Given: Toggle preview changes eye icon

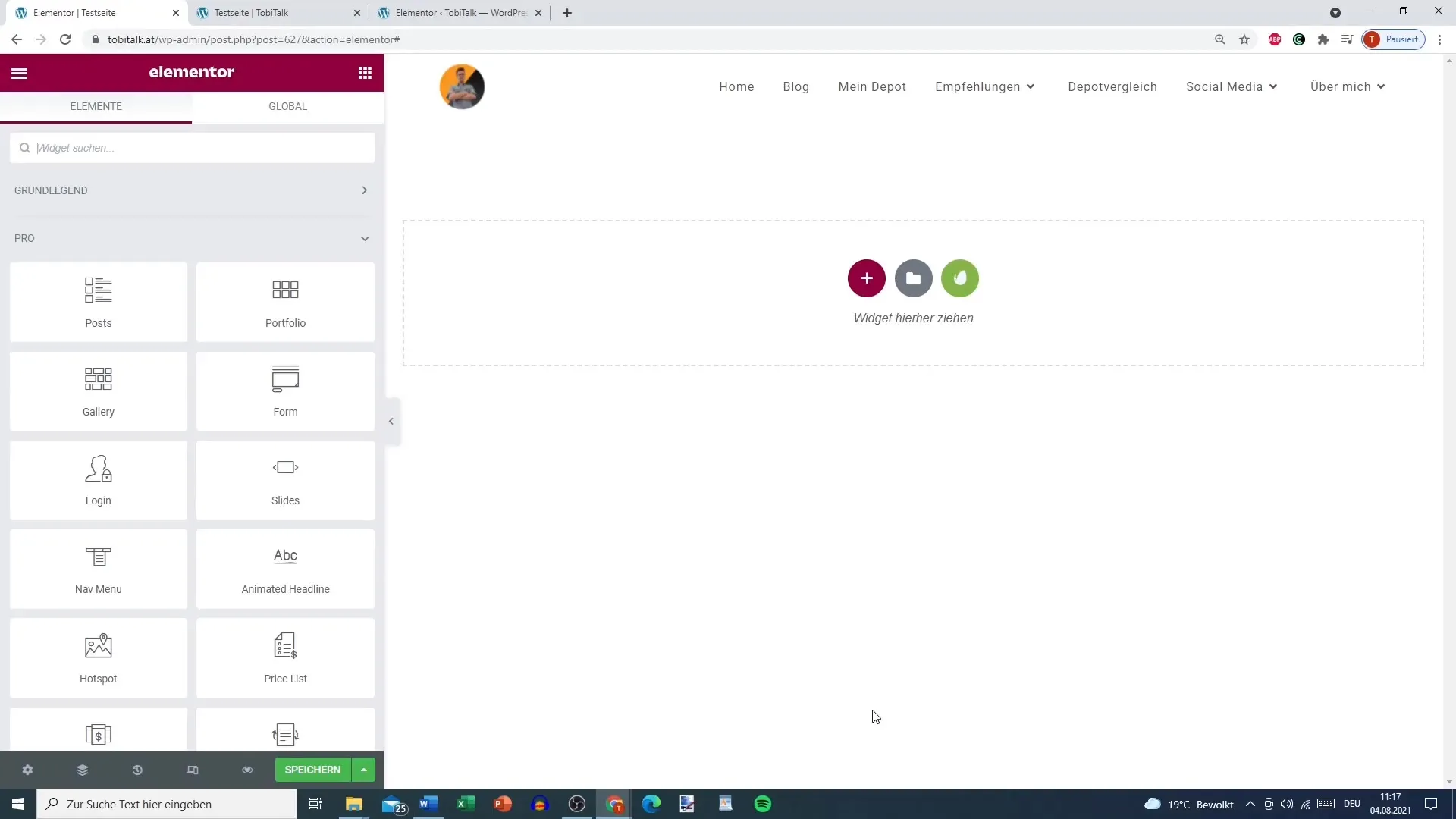Looking at the screenshot, I should coord(247,770).
